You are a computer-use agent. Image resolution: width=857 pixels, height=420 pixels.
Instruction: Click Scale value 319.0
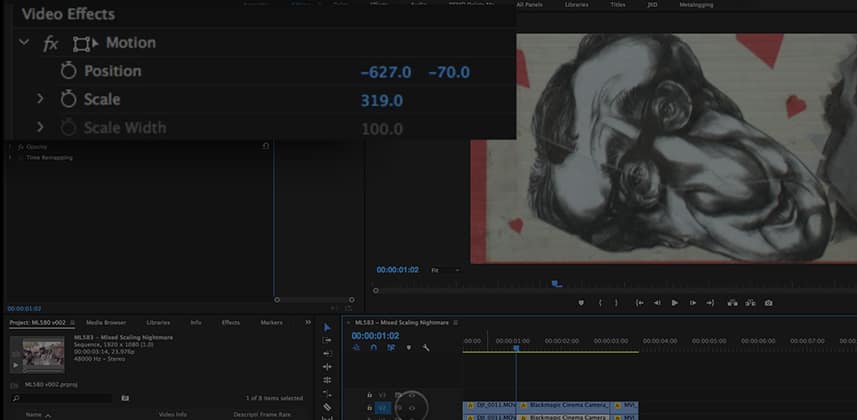pos(381,101)
